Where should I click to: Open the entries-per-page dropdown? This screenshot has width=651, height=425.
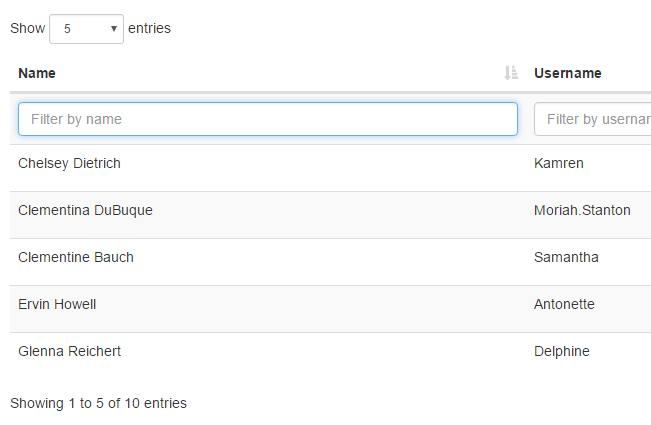tap(86, 29)
